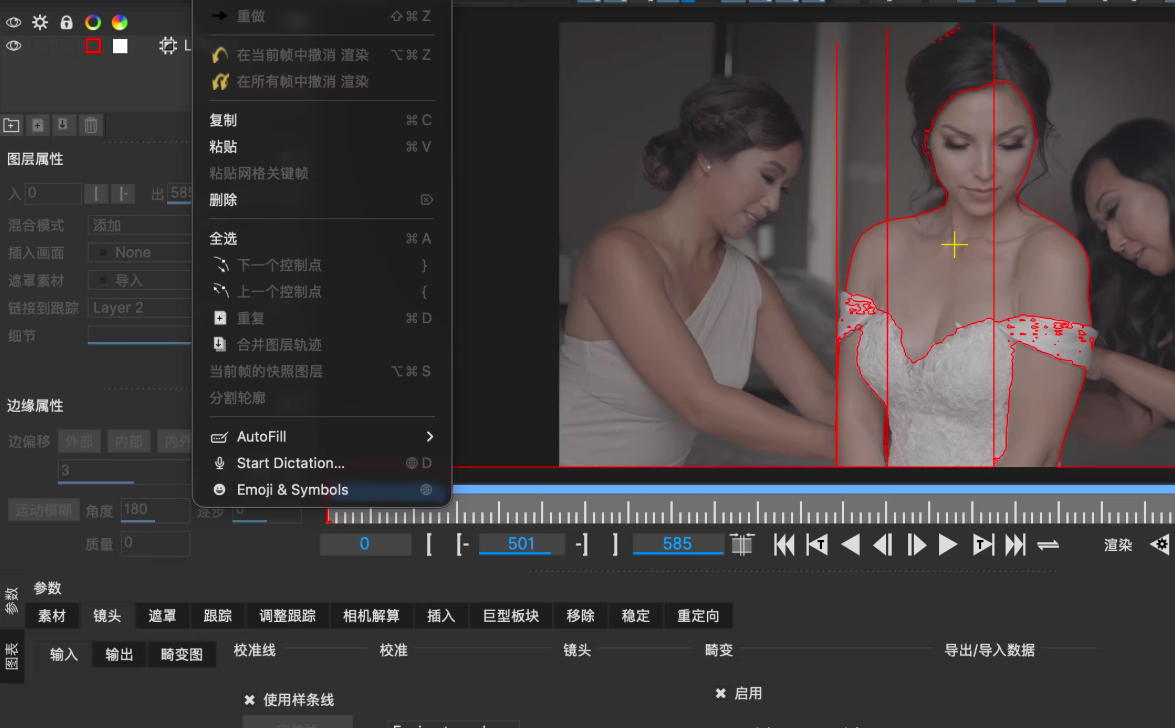Screen dimensions: 1175x728
Task: Jump to the first frame of the clip
Action: pyautogui.click(x=785, y=545)
